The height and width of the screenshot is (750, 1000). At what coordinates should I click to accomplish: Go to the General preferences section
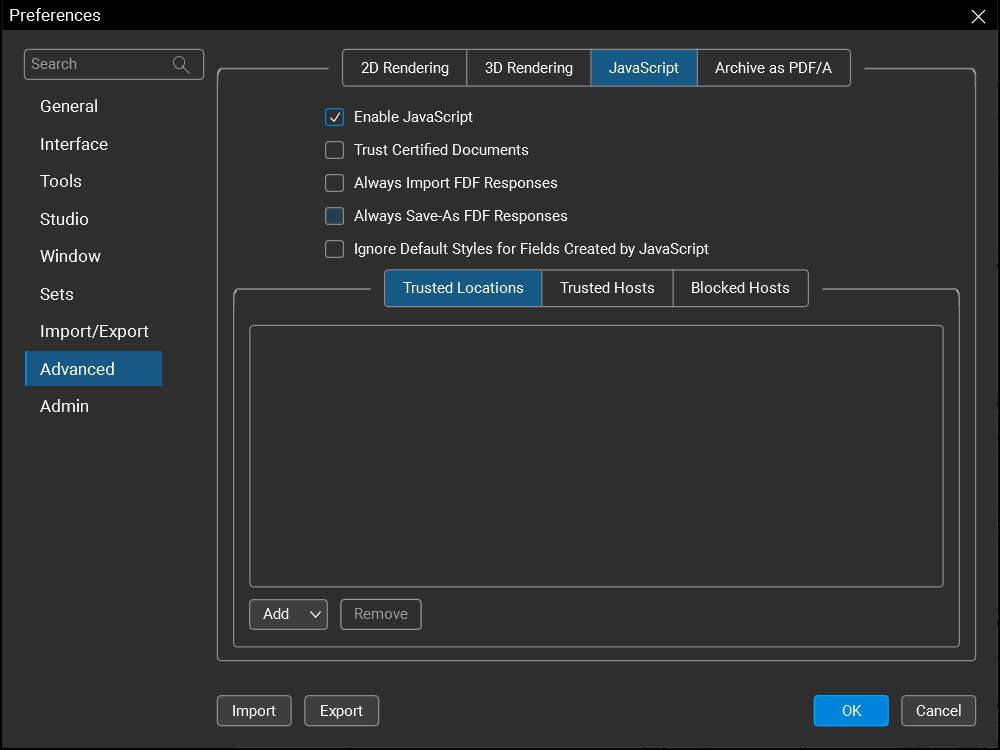point(69,106)
